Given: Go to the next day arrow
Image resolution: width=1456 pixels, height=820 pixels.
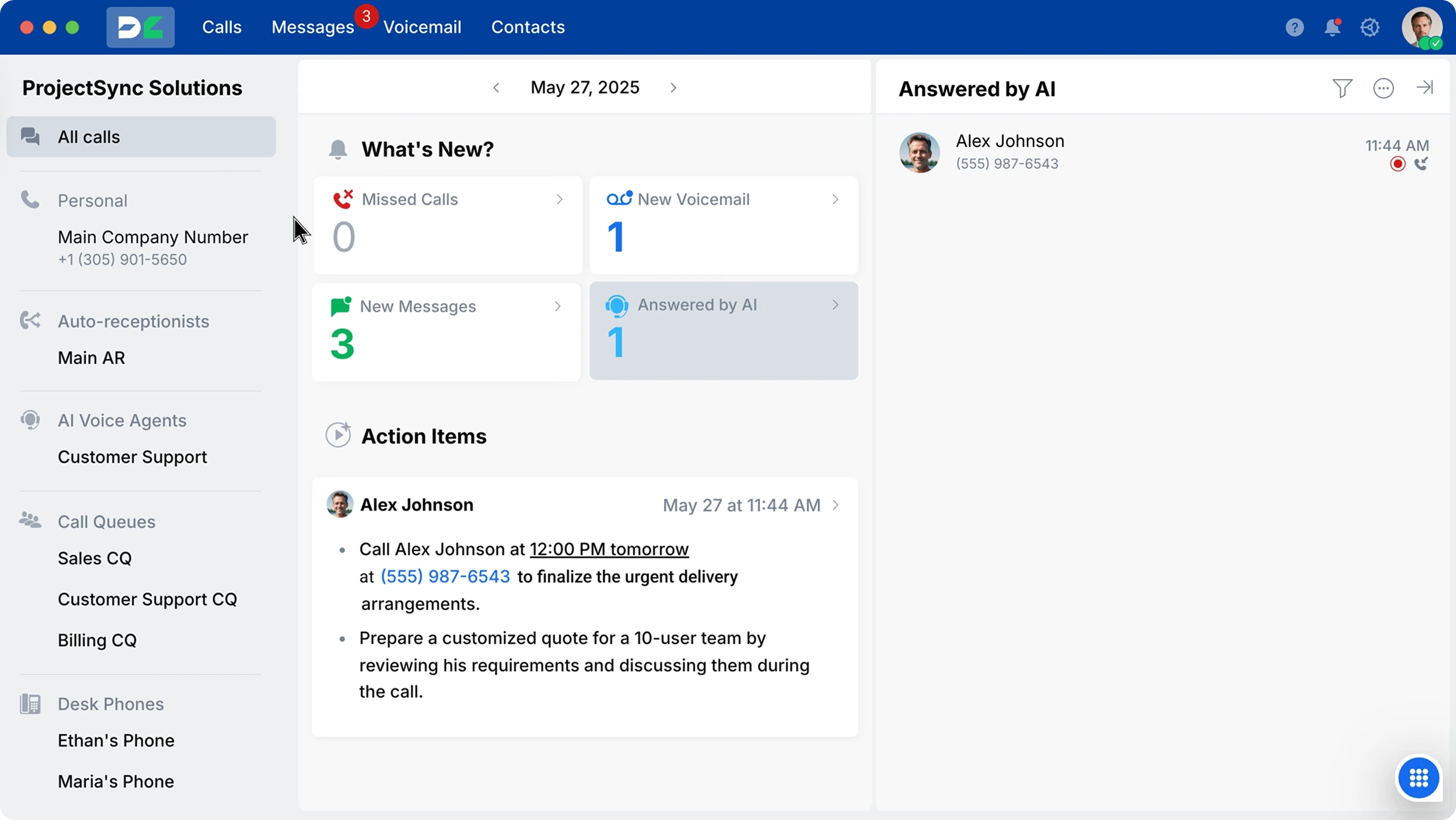Looking at the screenshot, I should pyautogui.click(x=673, y=88).
